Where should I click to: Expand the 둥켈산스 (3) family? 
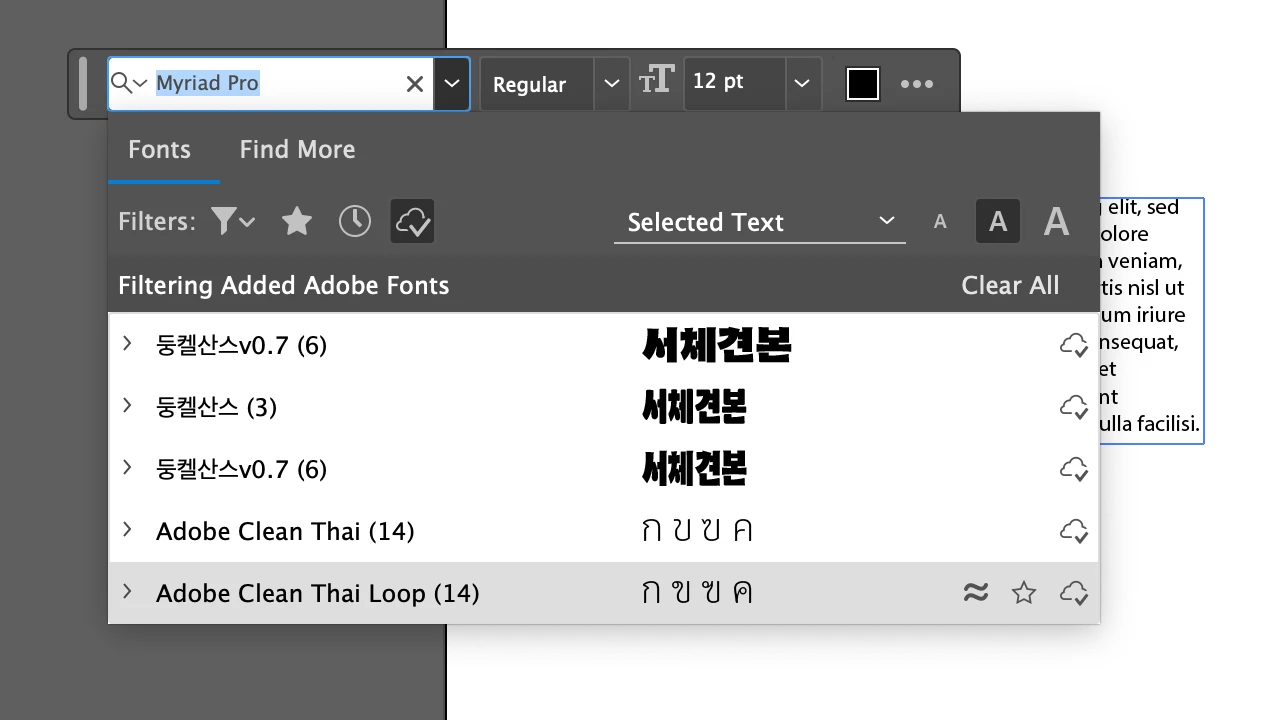click(x=127, y=406)
